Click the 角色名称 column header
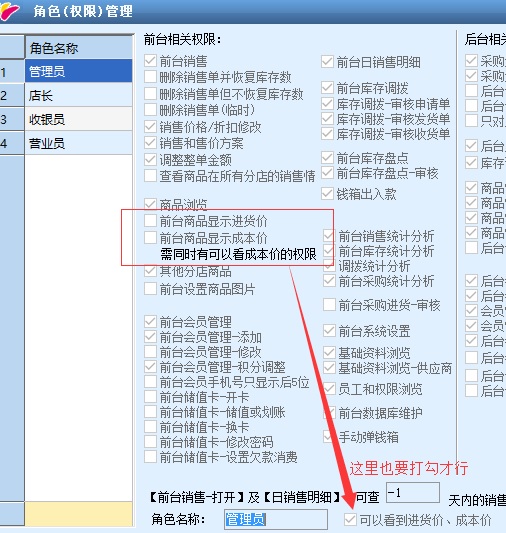 (78, 48)
